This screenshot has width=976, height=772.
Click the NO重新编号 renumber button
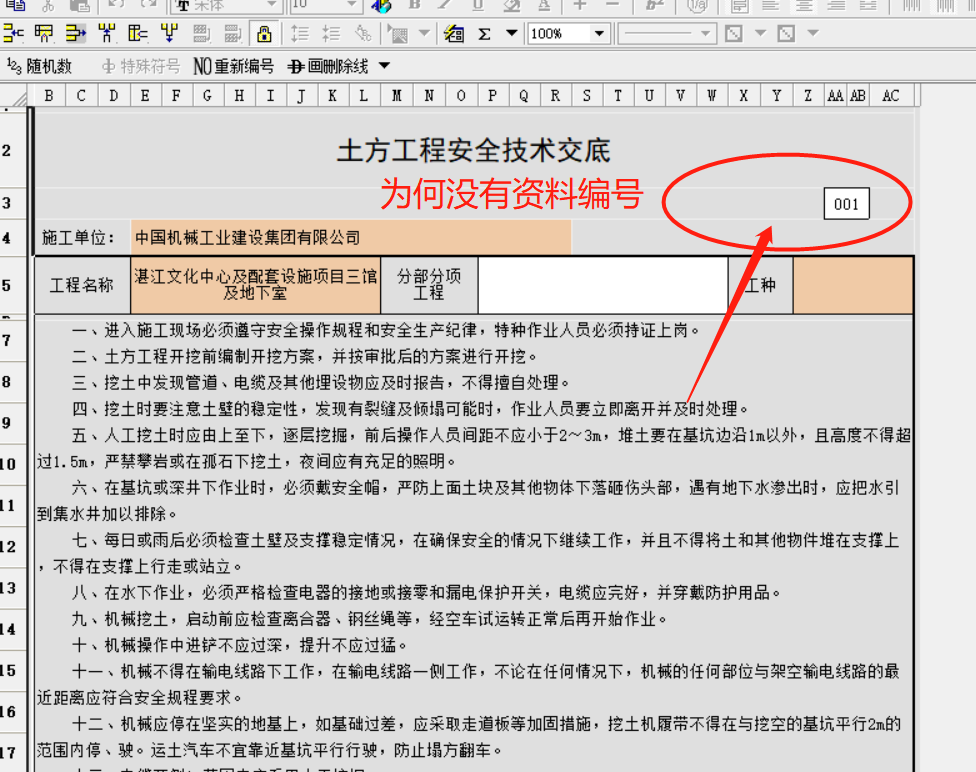(233, 67)
